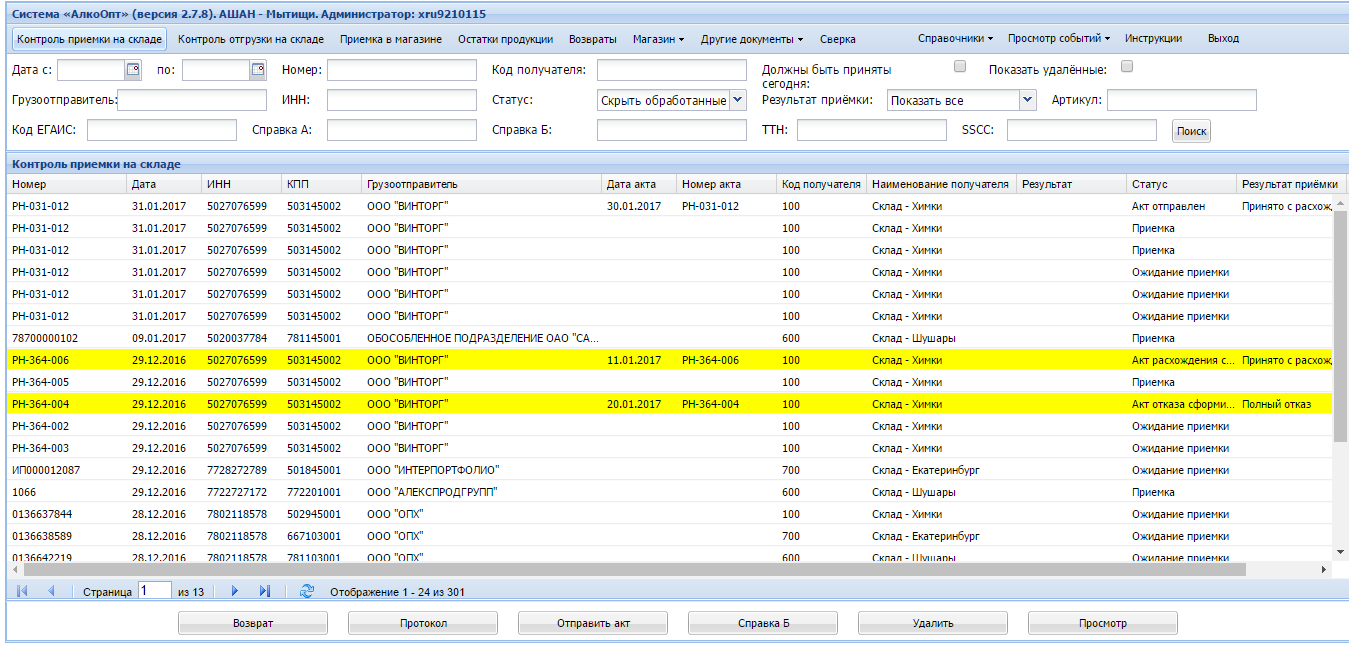The width and height of the screenshot is (1349, 645).
Task: Expand the 'Статус' dropdown list
Action: (738, 100)
